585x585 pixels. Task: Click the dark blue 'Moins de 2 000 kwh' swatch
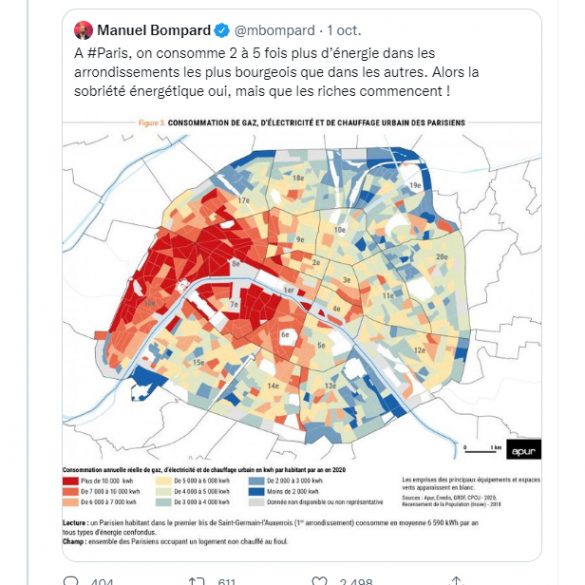click(257, 491)
